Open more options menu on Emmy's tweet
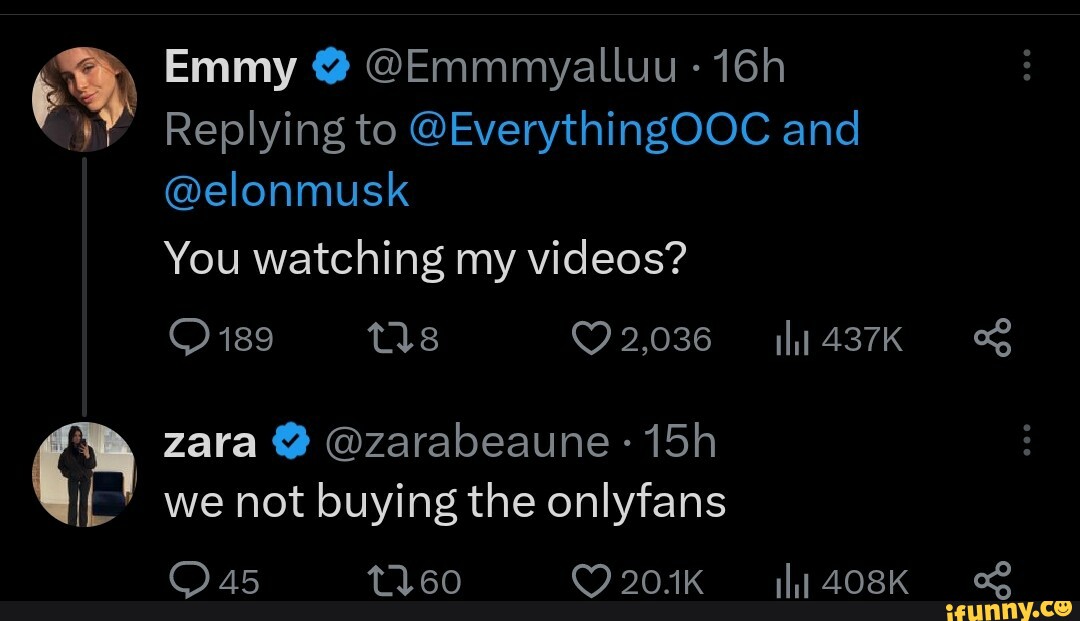This screenshot has height=621, width=1080. click(x=1027, y=68)
